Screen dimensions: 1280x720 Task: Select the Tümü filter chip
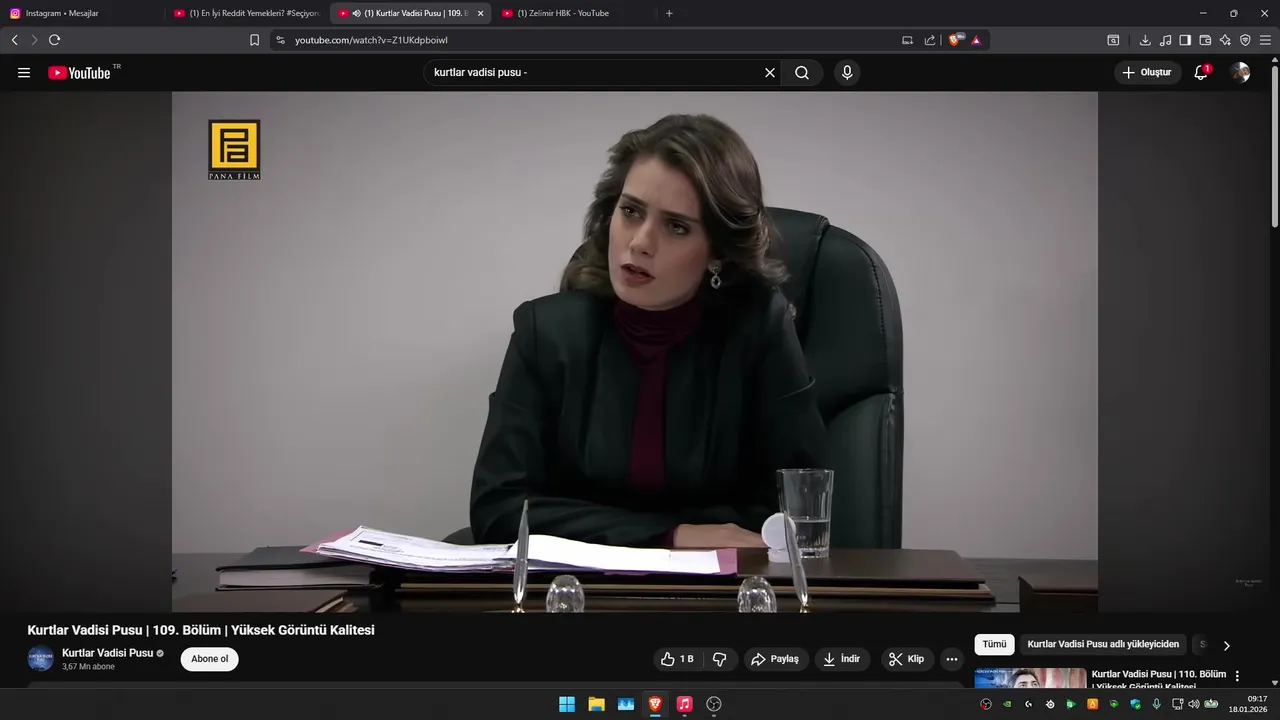(x=994, y=645)
